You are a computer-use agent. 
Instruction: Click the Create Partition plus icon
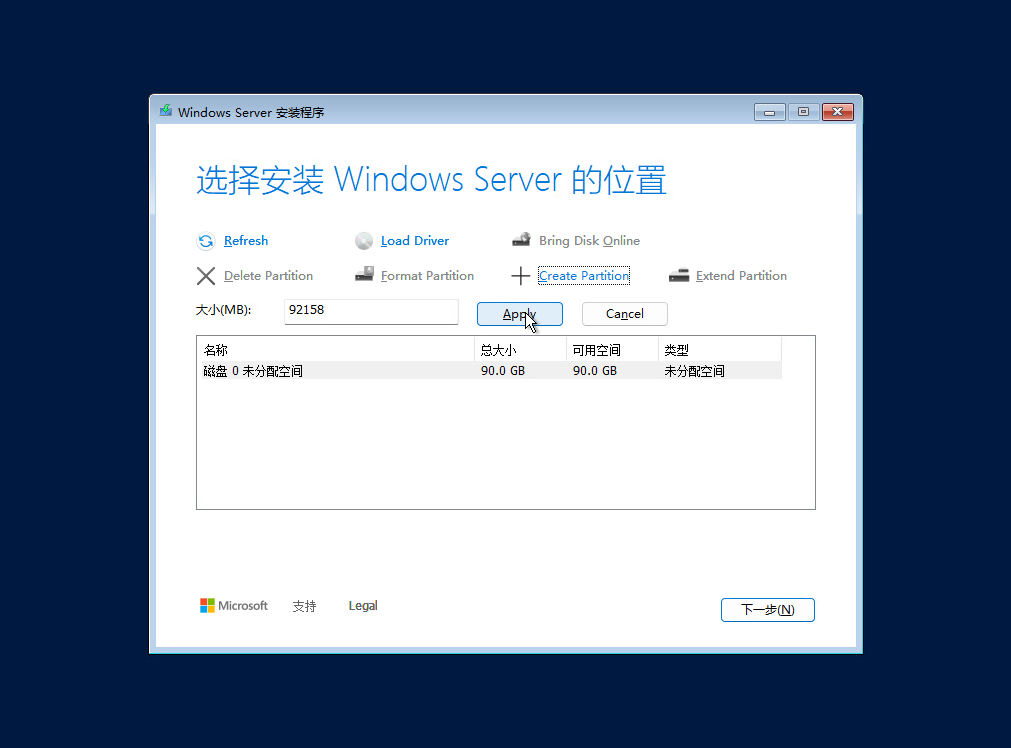[520, 276]
